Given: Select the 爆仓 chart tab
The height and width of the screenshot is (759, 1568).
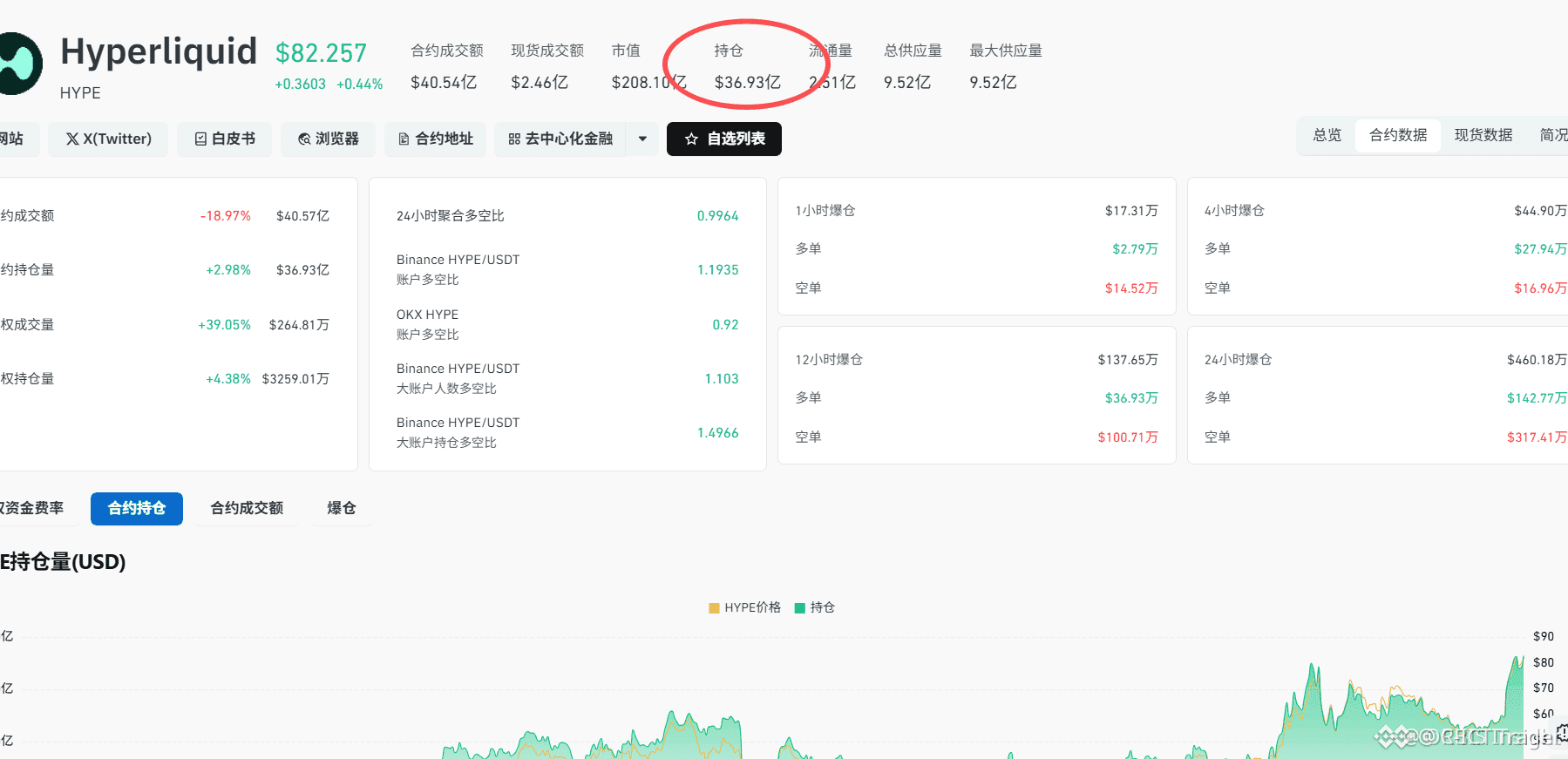Looking at the screenshot, I should [x=341, y=509].
